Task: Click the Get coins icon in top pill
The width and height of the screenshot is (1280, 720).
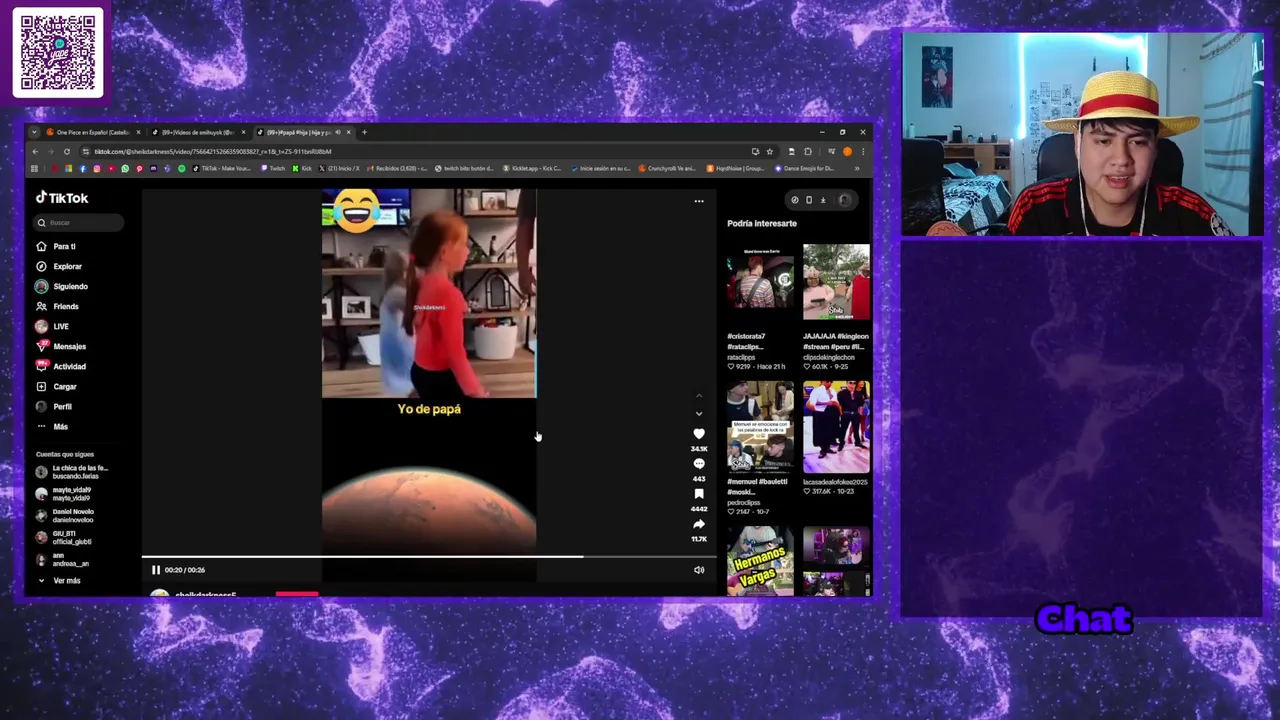Action: tap(795, 200)
